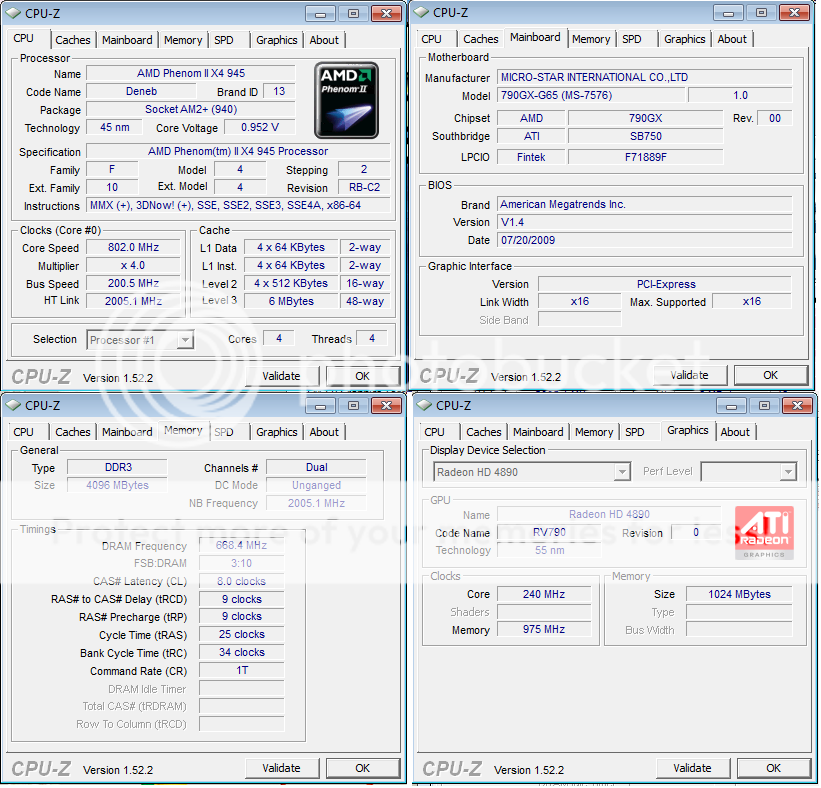Click the processor name value "AMD Phenom II X4 945"
Viewport: 821px width, 788px height.
[191, 73]
